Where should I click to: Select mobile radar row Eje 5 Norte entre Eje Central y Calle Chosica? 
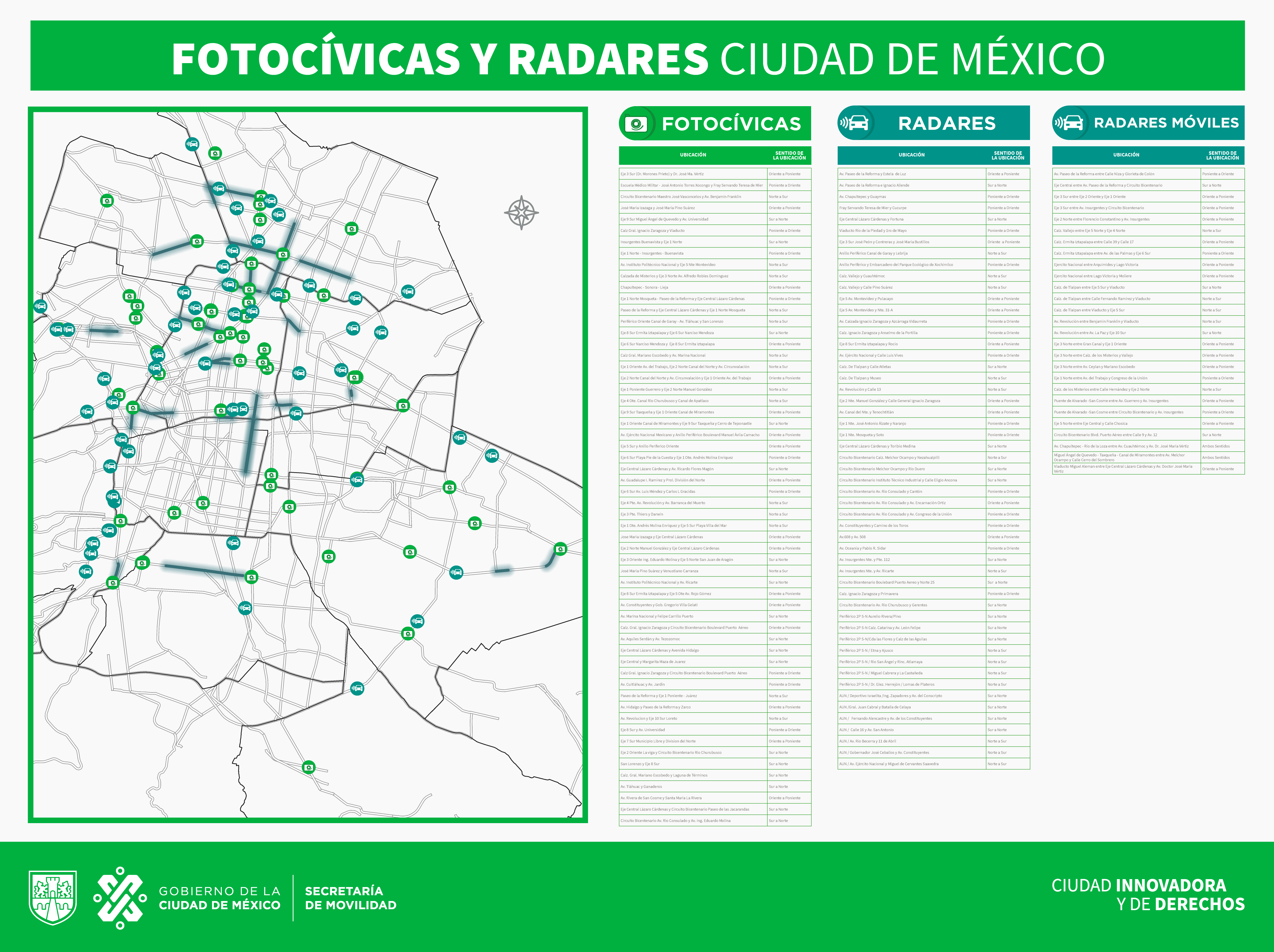(x=1148, y=423)
